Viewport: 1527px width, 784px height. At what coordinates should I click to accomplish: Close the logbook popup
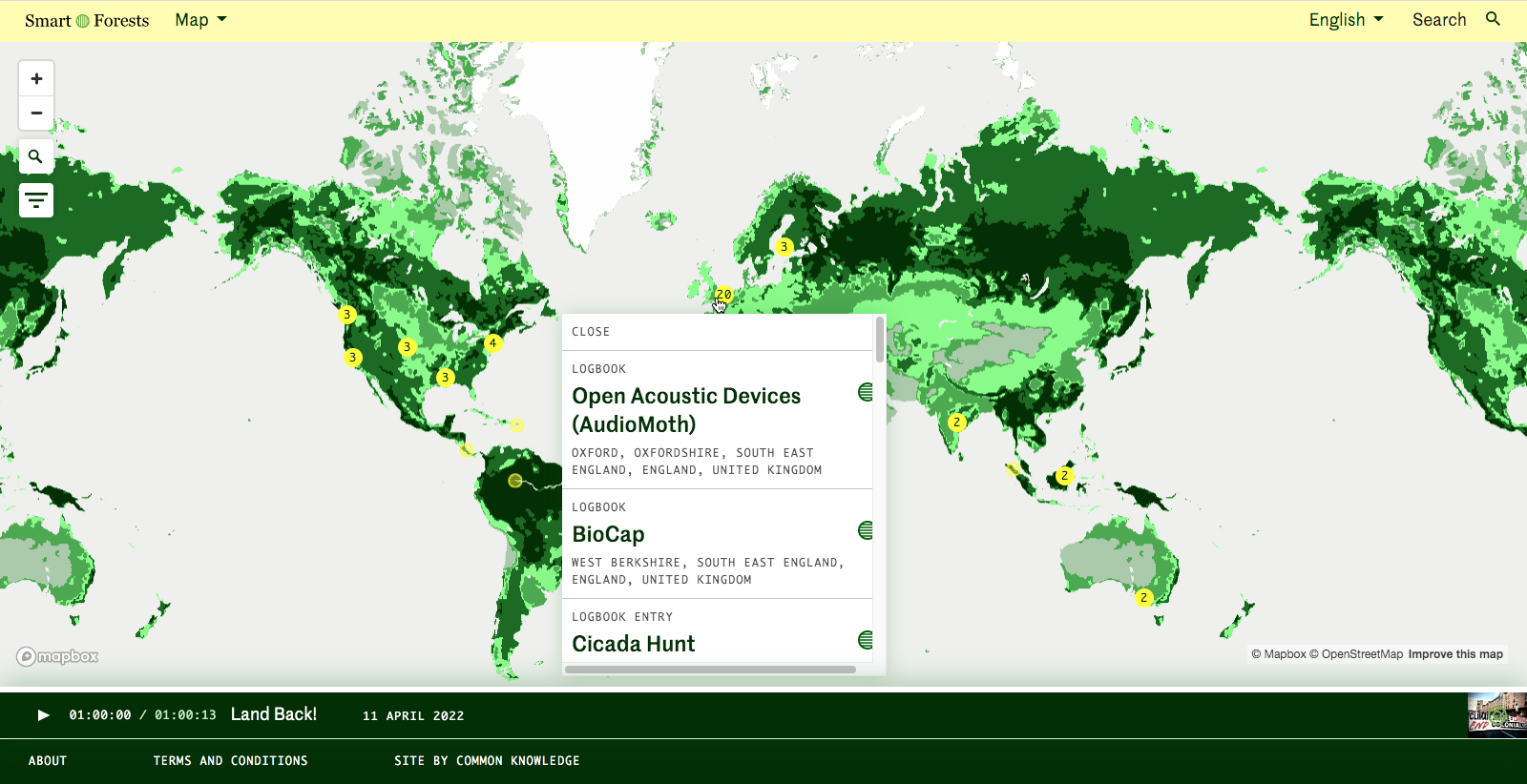(x=591, y=332)
